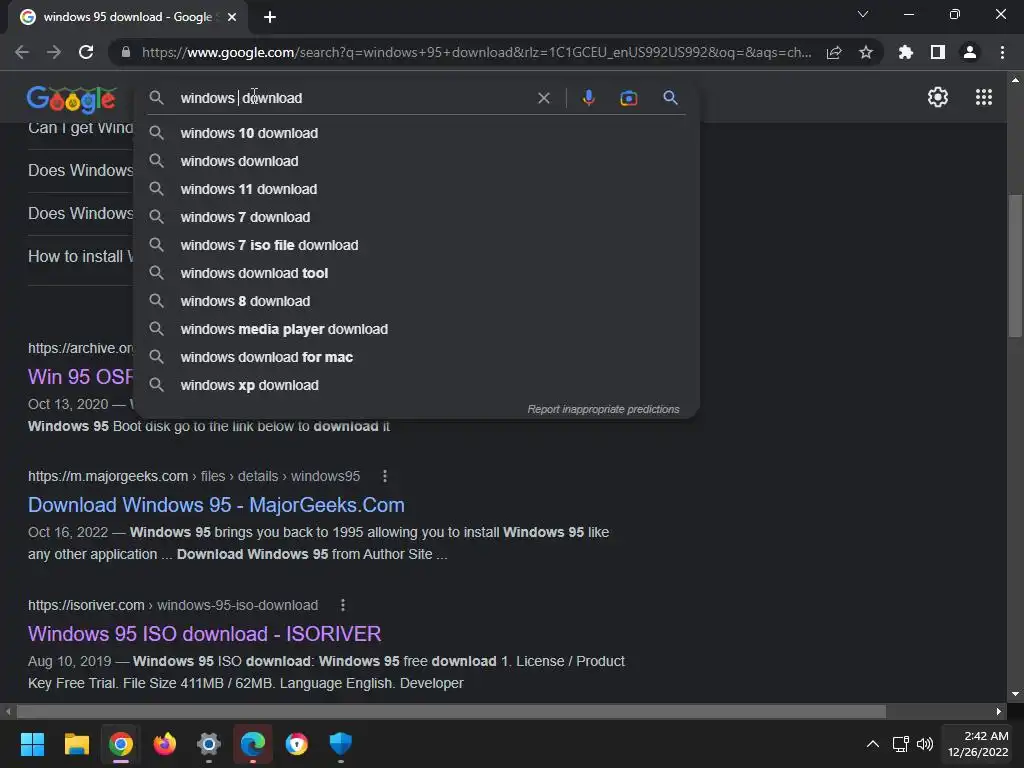Open options for isoriver result
Image resolution: width=1024 pixels, height=768 pixels.
(343, 605)
